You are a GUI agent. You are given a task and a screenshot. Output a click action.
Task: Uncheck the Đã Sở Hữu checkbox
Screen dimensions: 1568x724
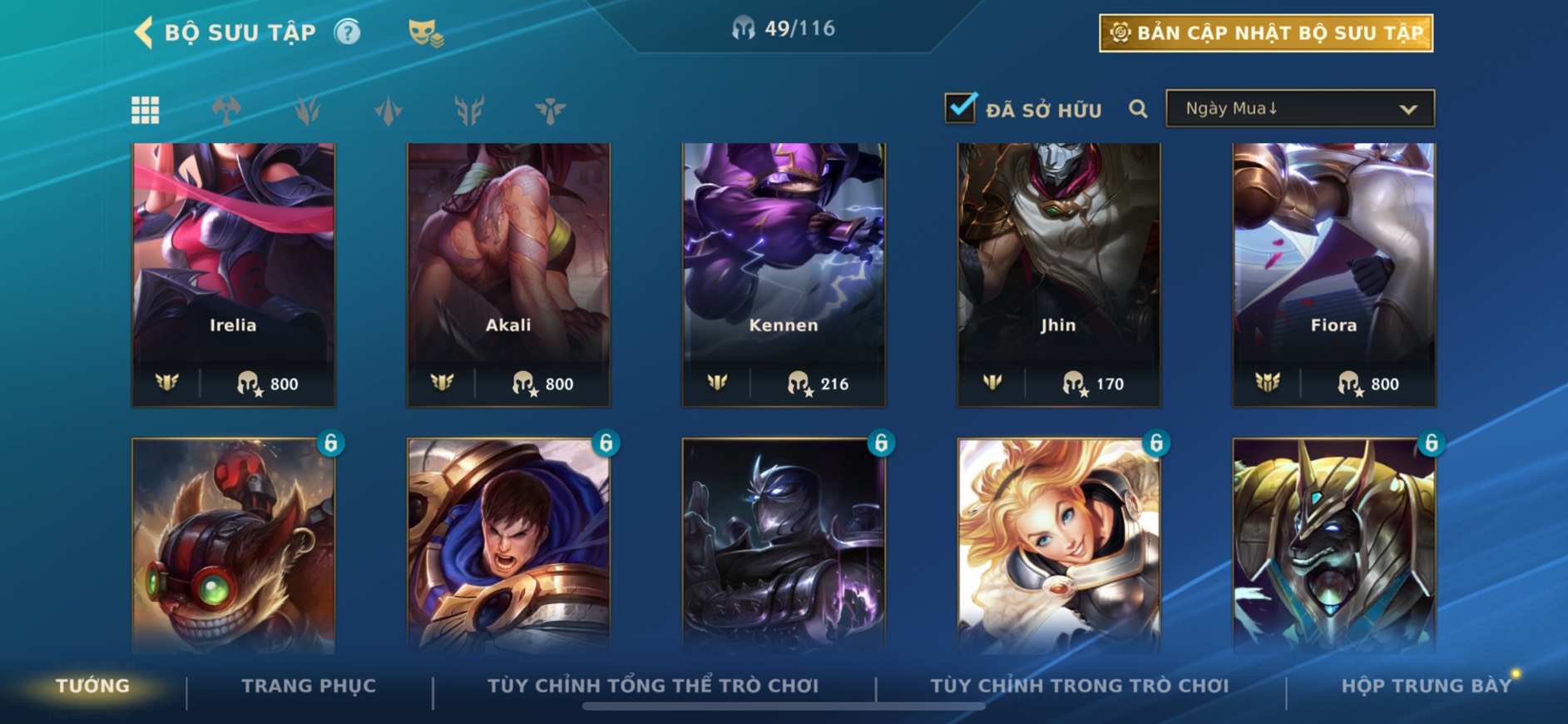click(x=961, y=107)
